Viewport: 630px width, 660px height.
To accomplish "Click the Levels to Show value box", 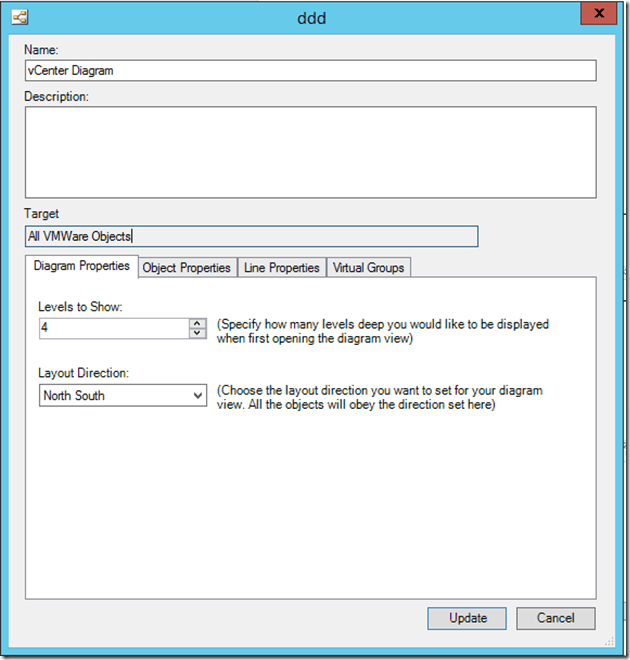I will pyautogui.click(x=112, y=328).
